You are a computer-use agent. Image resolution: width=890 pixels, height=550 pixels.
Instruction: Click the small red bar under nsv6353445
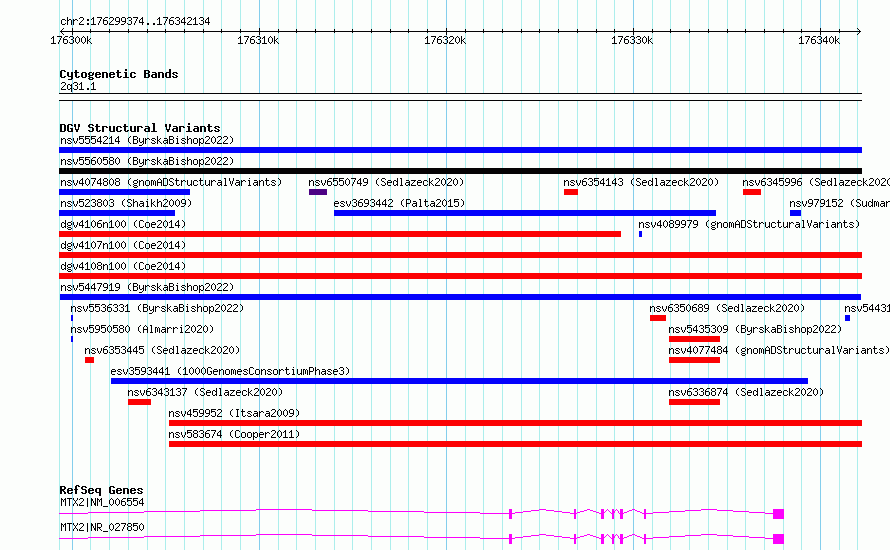coord(90,360)
